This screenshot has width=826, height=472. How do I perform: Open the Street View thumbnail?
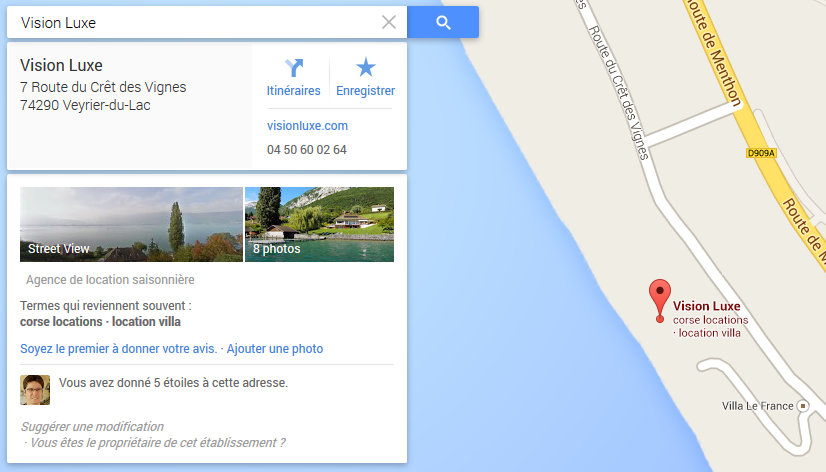pyautogui.click(x=131, y=224)
